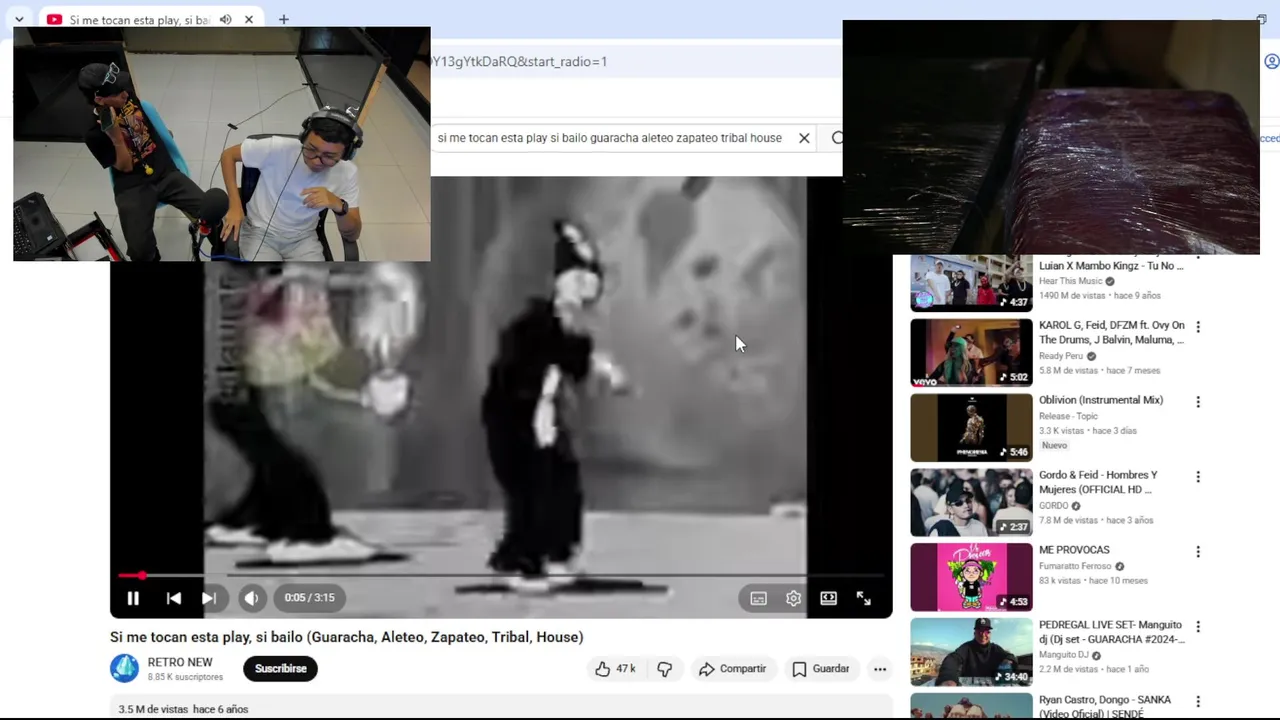Switch to theater mode
This screenshot has height=720, width=1280.
(x=828, y=598)
